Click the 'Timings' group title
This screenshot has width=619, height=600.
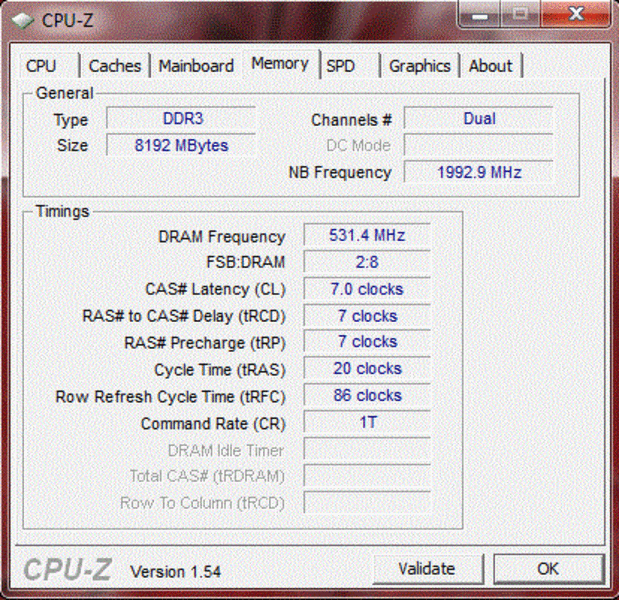[x=62, y=212]
